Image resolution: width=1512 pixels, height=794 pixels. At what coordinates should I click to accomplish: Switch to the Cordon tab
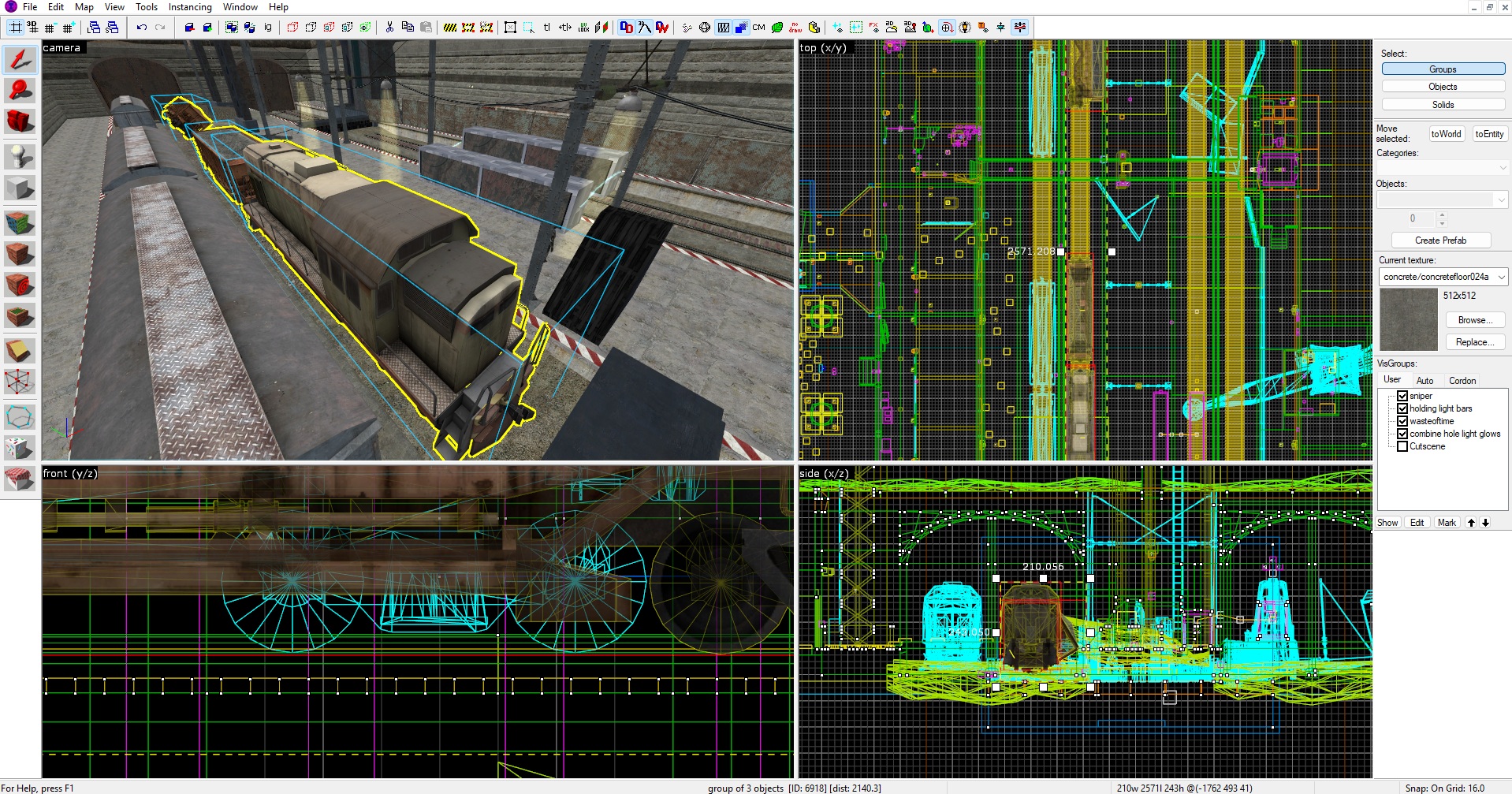[1462, 381]
